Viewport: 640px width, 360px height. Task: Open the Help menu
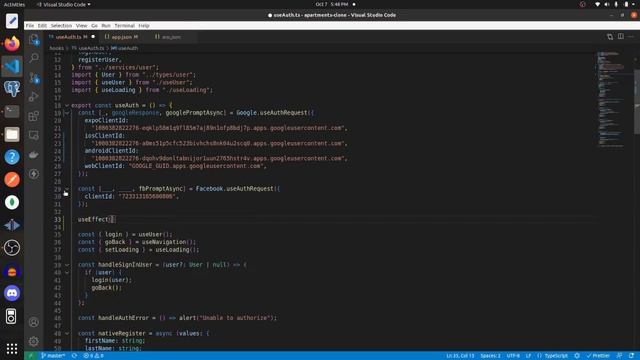click(x=144, y=26)
